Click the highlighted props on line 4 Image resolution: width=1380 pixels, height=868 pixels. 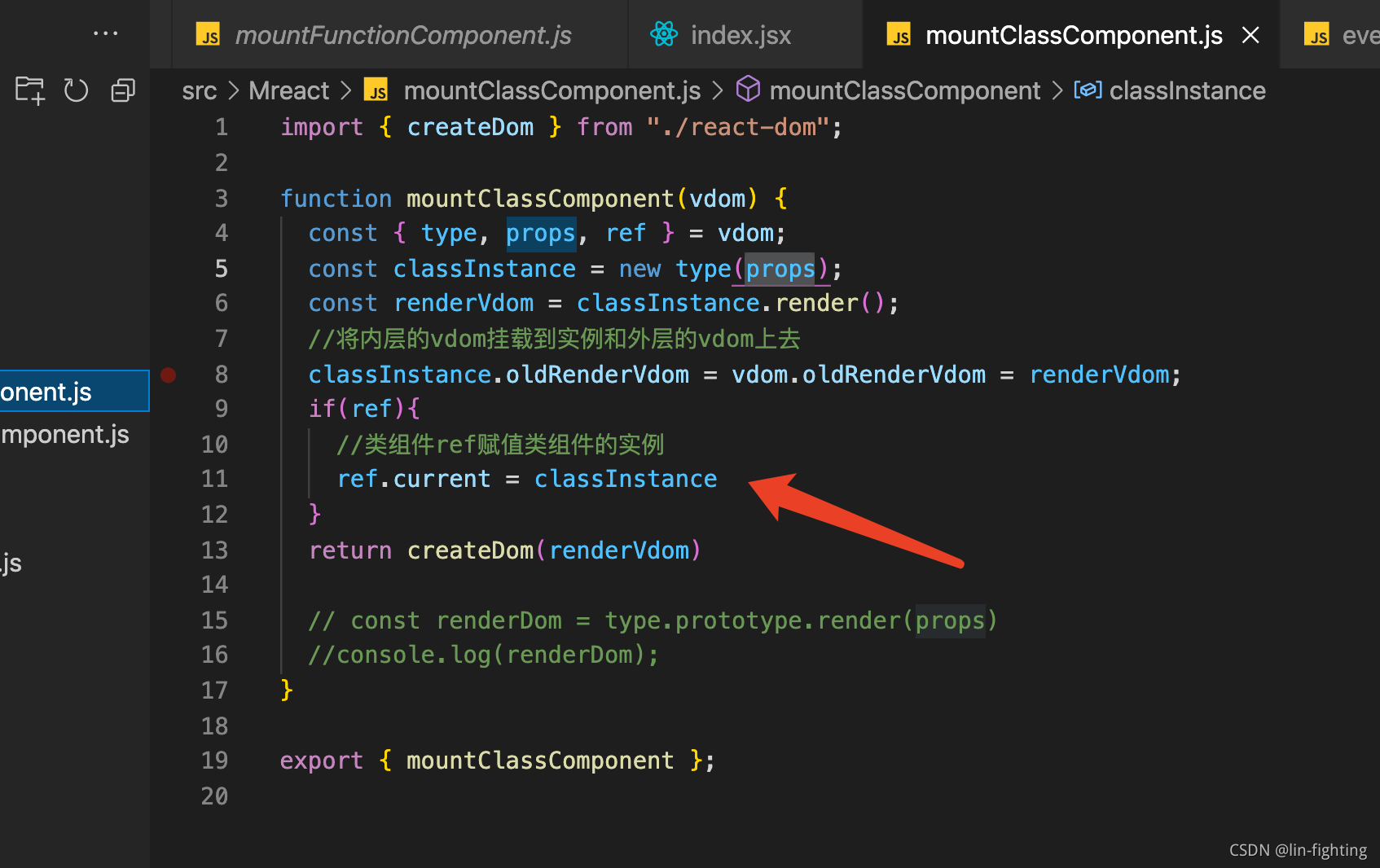point(541,234)
